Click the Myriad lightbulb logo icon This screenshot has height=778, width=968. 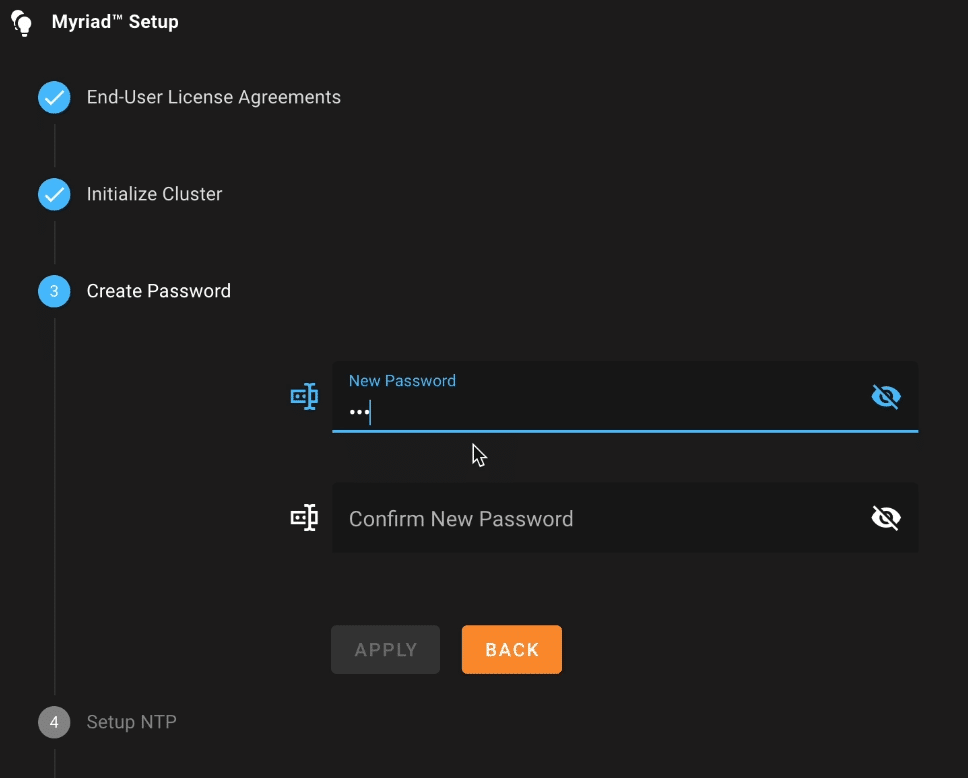click(22, 23)
